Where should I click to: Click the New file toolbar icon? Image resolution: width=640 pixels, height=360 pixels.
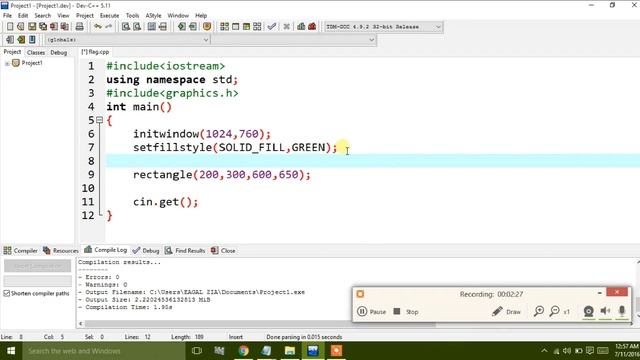[10, 27]
